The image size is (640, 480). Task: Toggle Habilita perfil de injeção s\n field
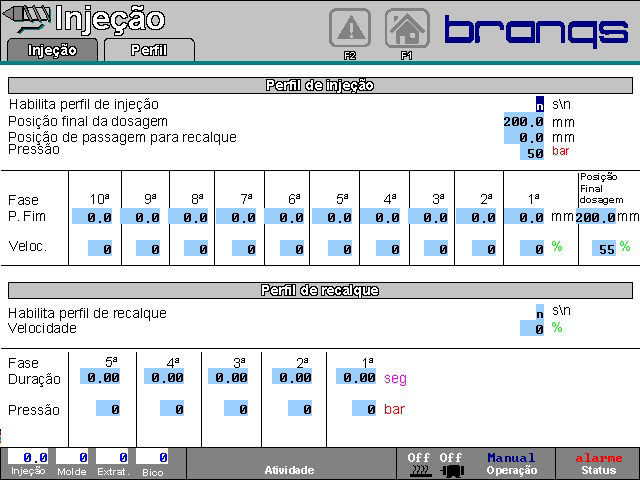[x=540, y=104]
